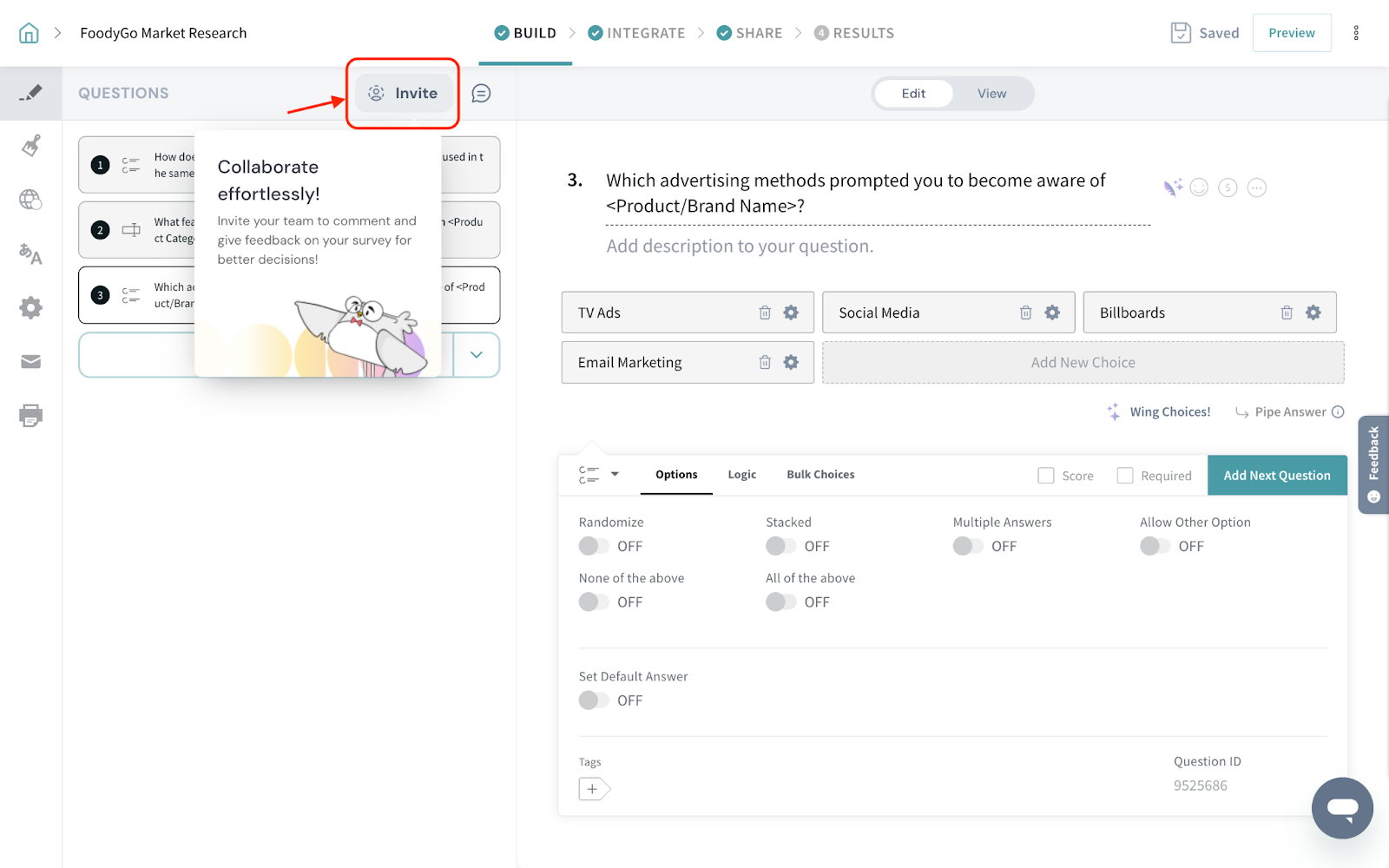Click the Invite collaborators button
Viewport: 1389px width, 868px height.
(403, 93)
